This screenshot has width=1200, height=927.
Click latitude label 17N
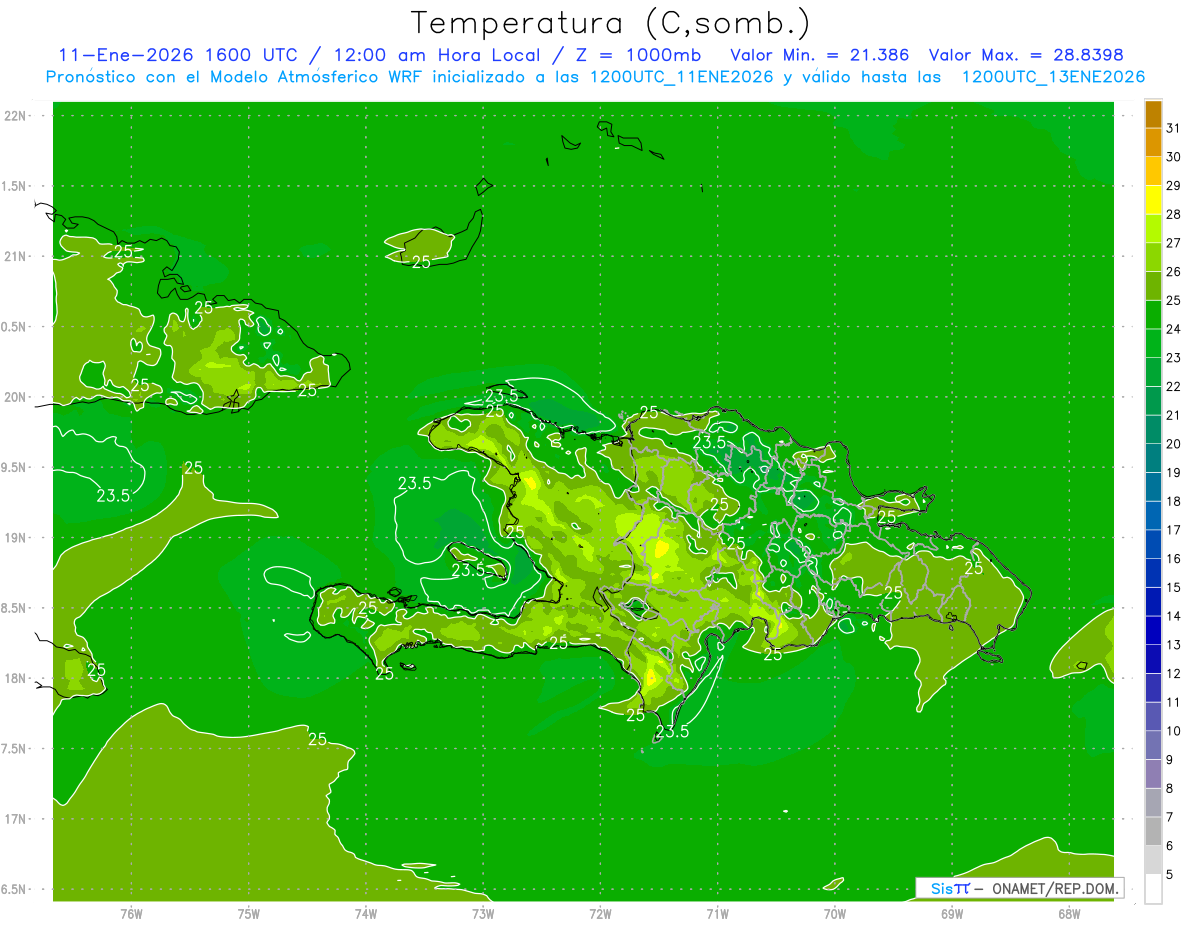pyautogui.click(x=15, y=819)
